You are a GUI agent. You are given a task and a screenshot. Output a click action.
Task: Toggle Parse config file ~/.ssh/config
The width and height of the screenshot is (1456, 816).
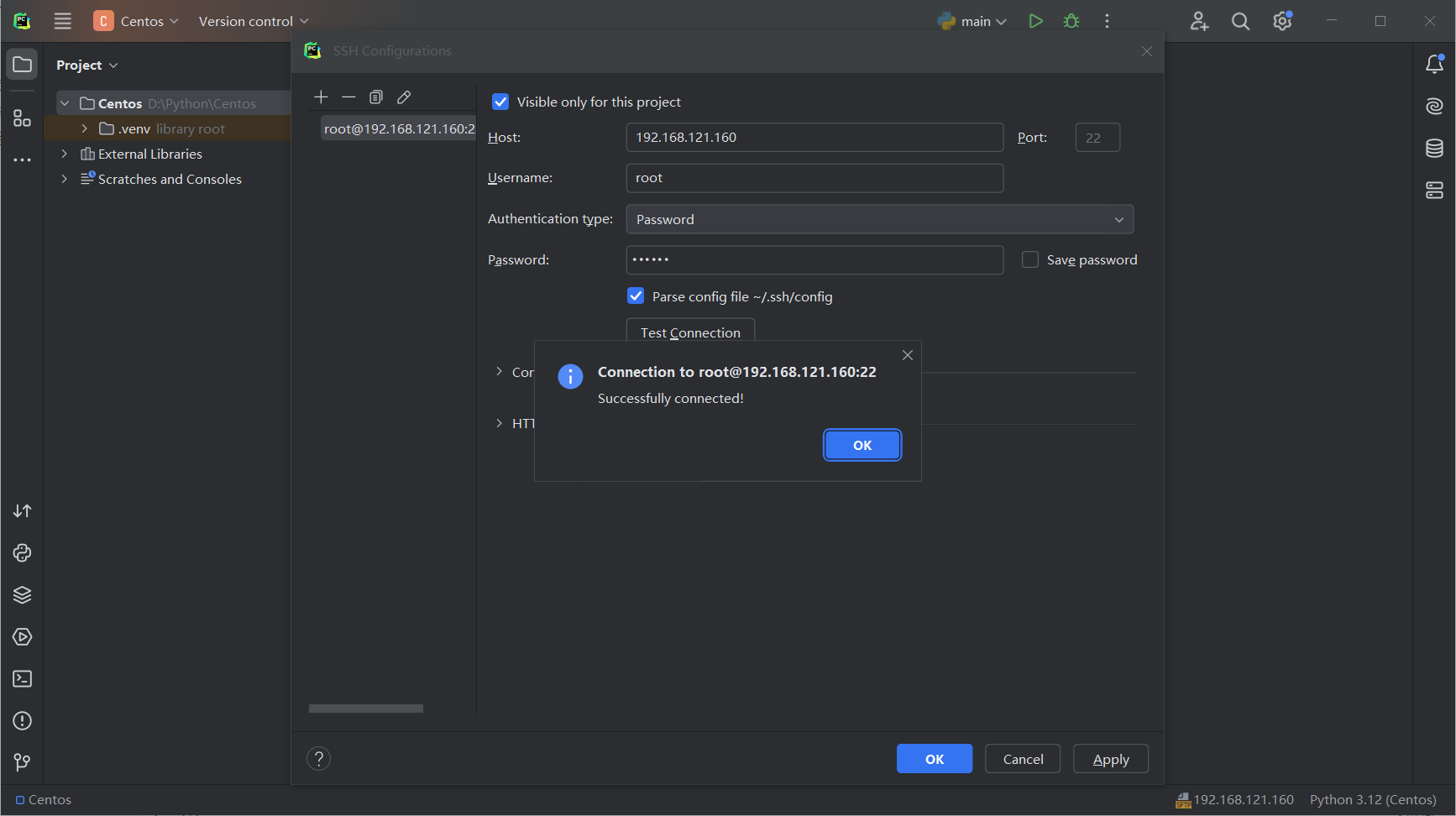[636, 296]
